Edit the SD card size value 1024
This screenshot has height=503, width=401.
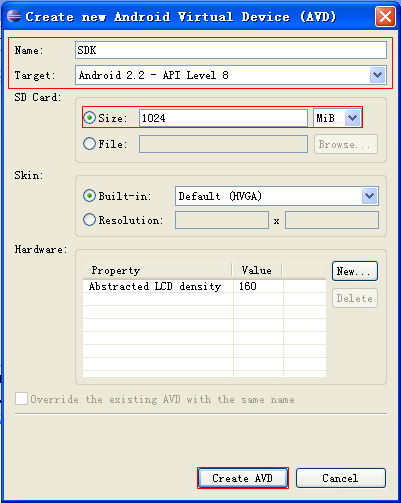pos(223,118)
